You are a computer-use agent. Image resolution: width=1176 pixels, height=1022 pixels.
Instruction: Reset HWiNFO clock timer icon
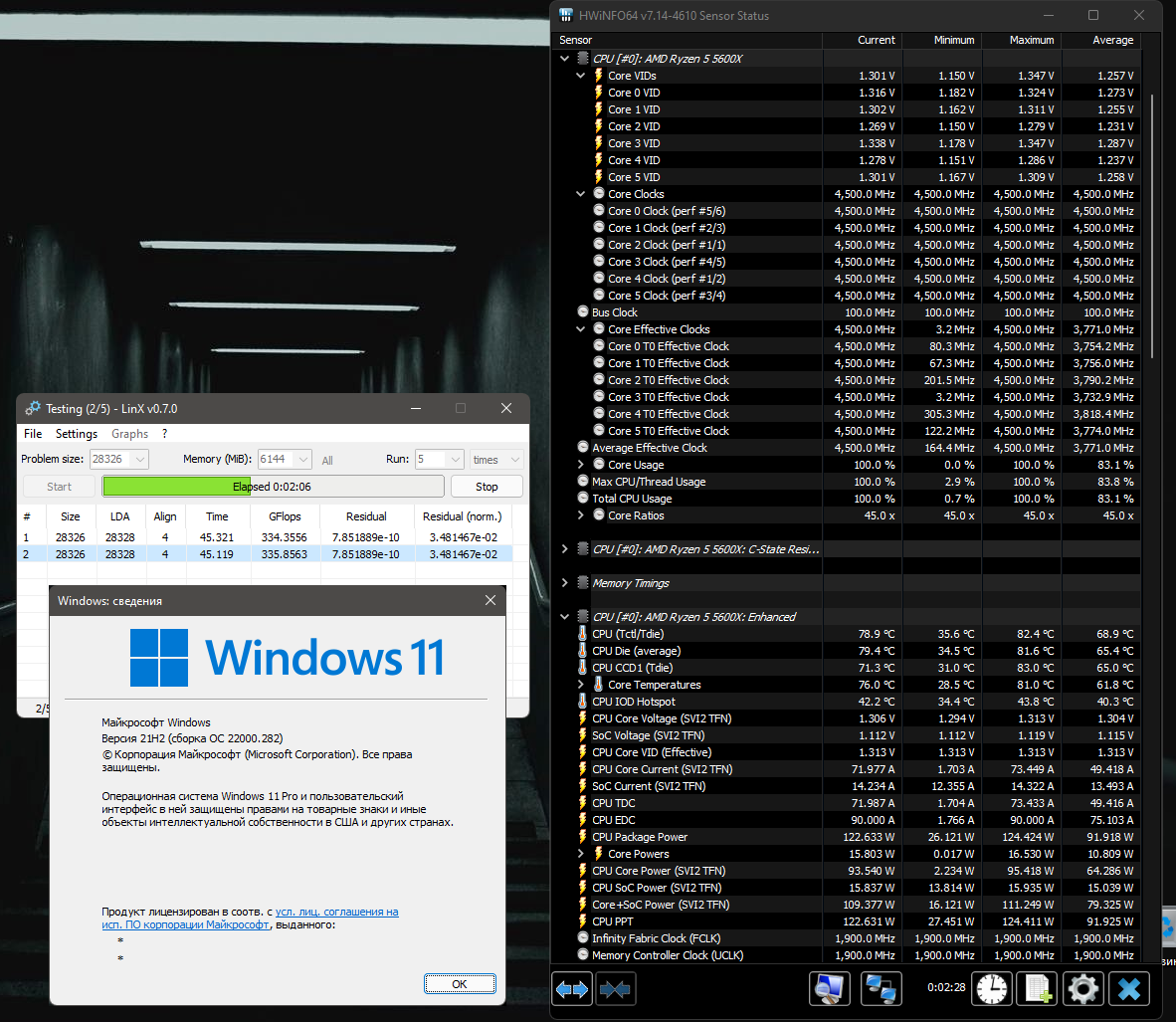pyautogui.click(x=992, y=989)
